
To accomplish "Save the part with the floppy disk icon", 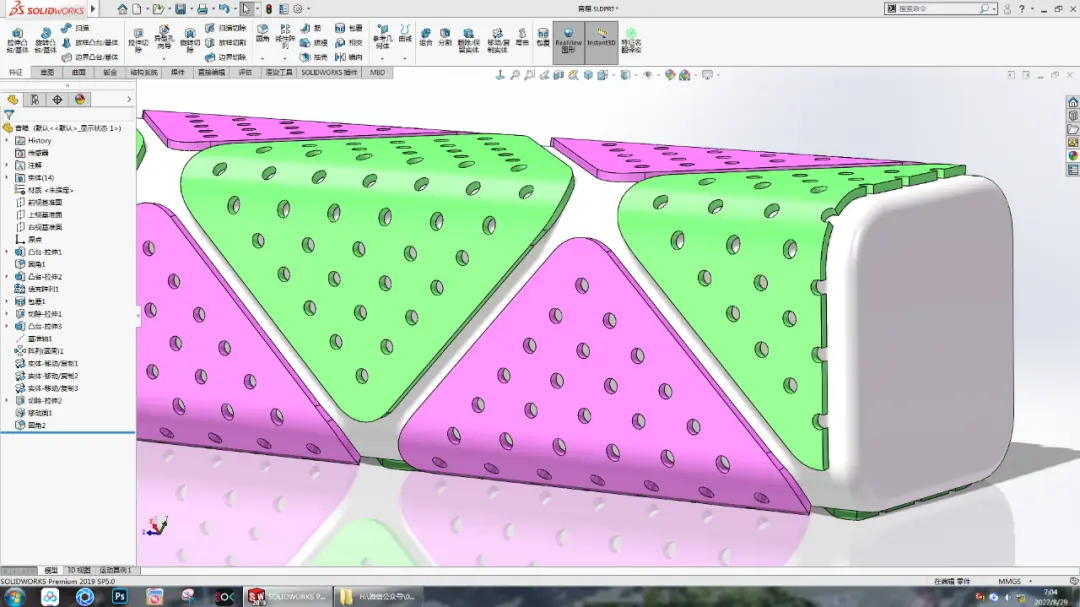I will point(180,9).
